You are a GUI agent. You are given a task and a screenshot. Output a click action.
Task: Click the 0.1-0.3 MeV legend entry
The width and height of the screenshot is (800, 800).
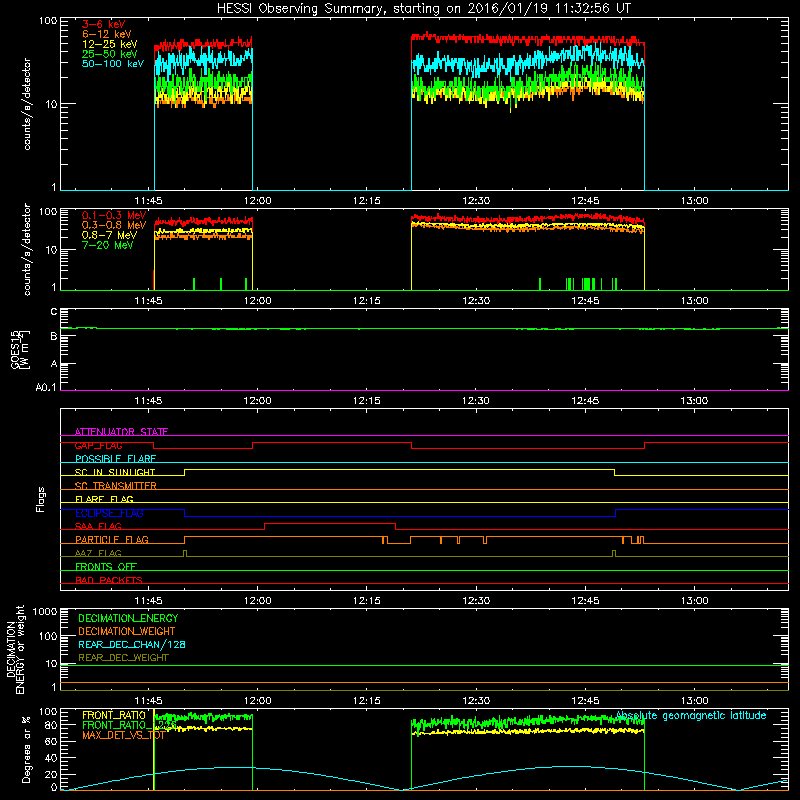pos(114,215)
